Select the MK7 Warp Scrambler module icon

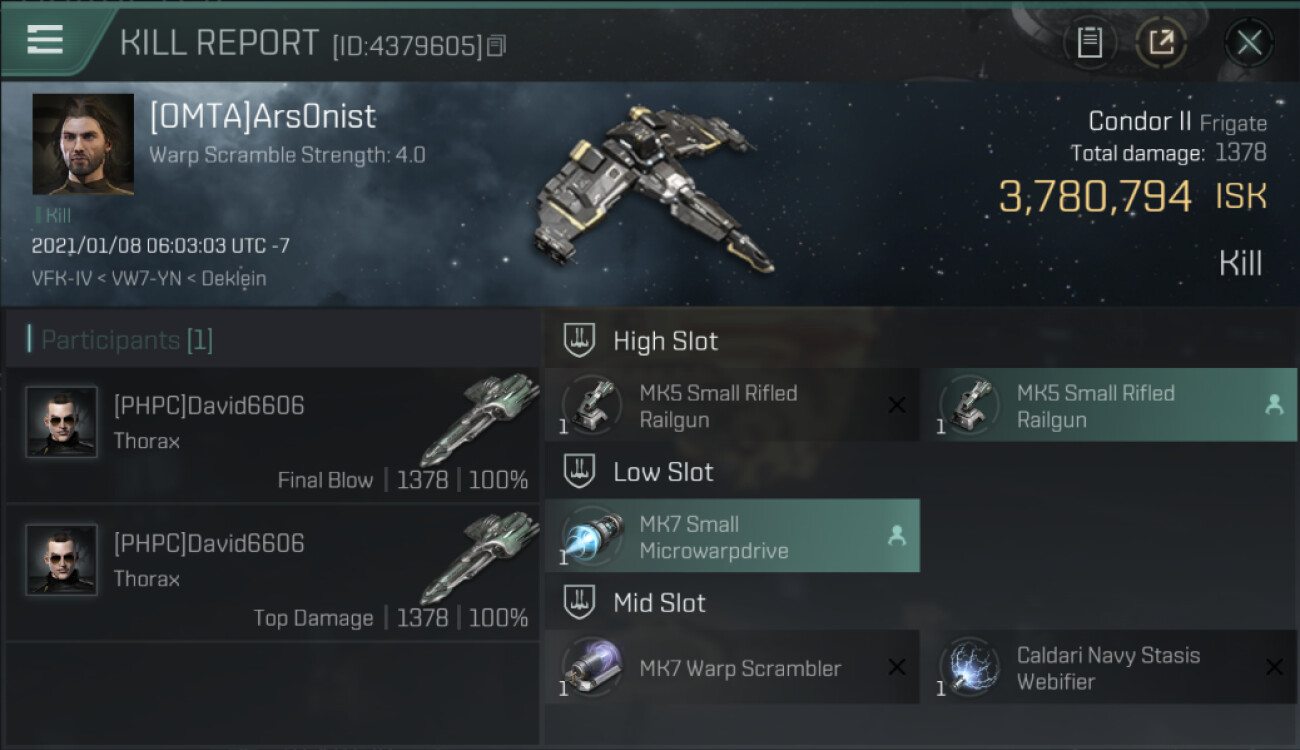pyautogui.click(x=592, y=667)
